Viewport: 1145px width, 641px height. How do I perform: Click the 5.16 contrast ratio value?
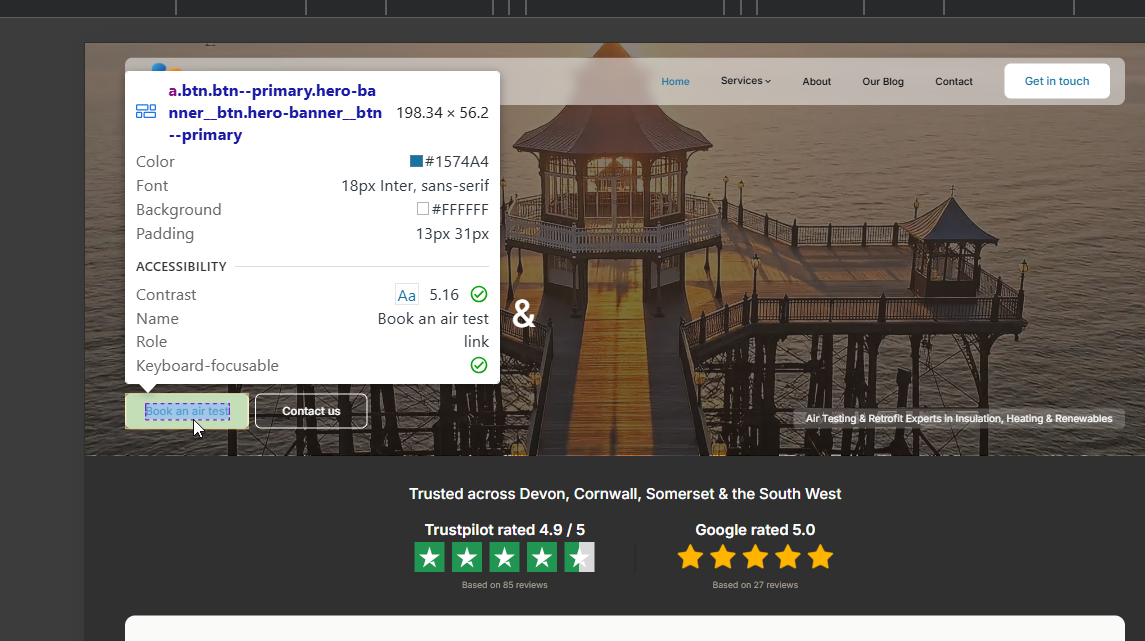[x=444, y=294]
